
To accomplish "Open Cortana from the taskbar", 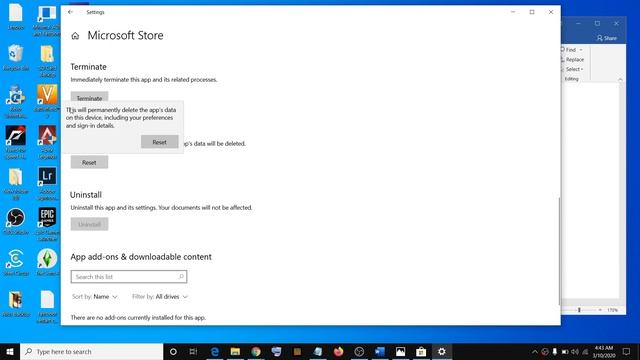I will coord(173,351).
